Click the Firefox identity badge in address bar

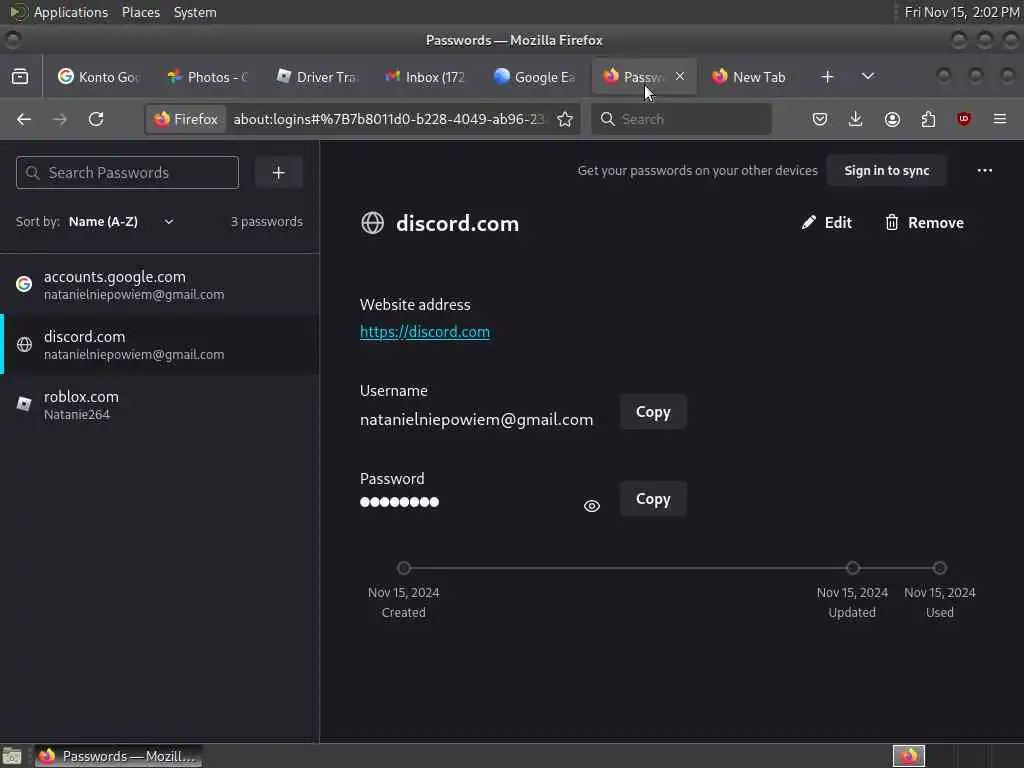point(186,119)
